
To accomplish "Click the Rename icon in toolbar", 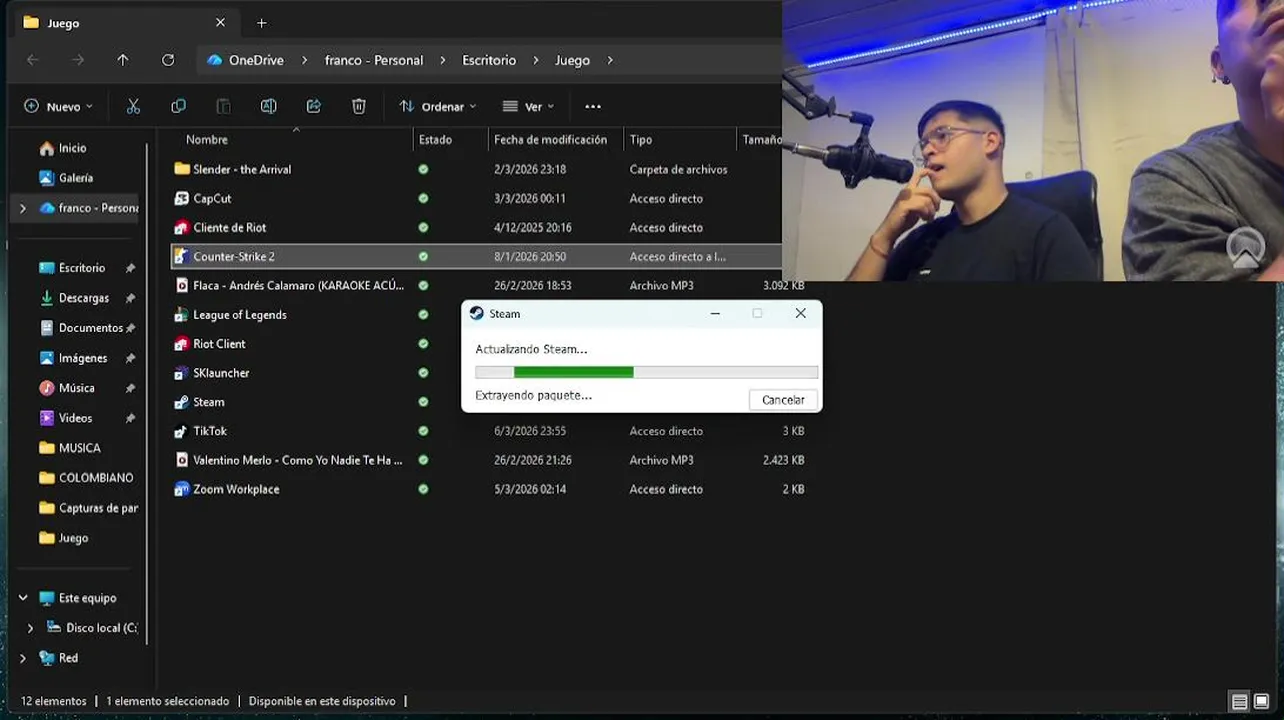I will click(268, 107).
